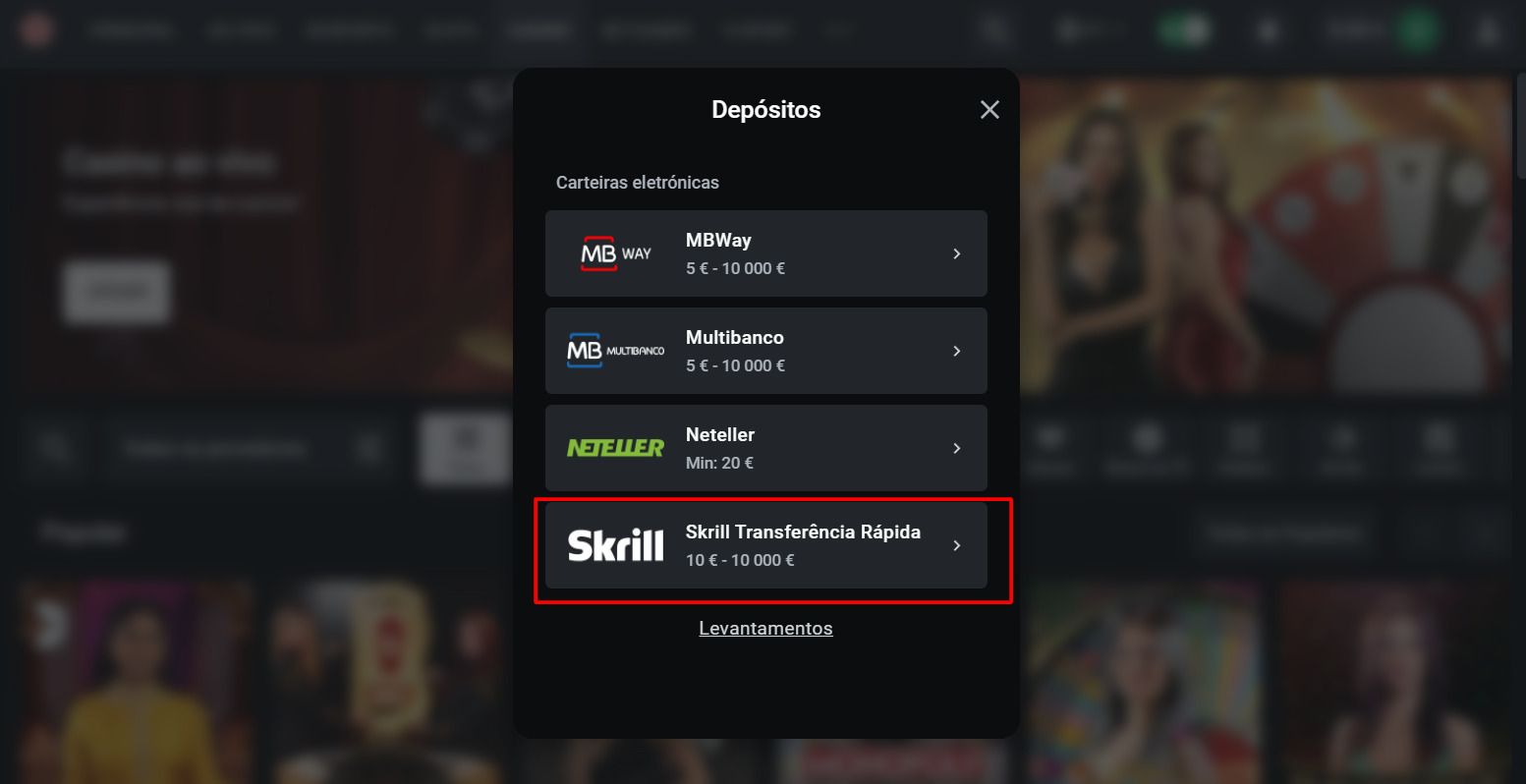Choose the MBWay payment method label

click(x=718, y=240)
